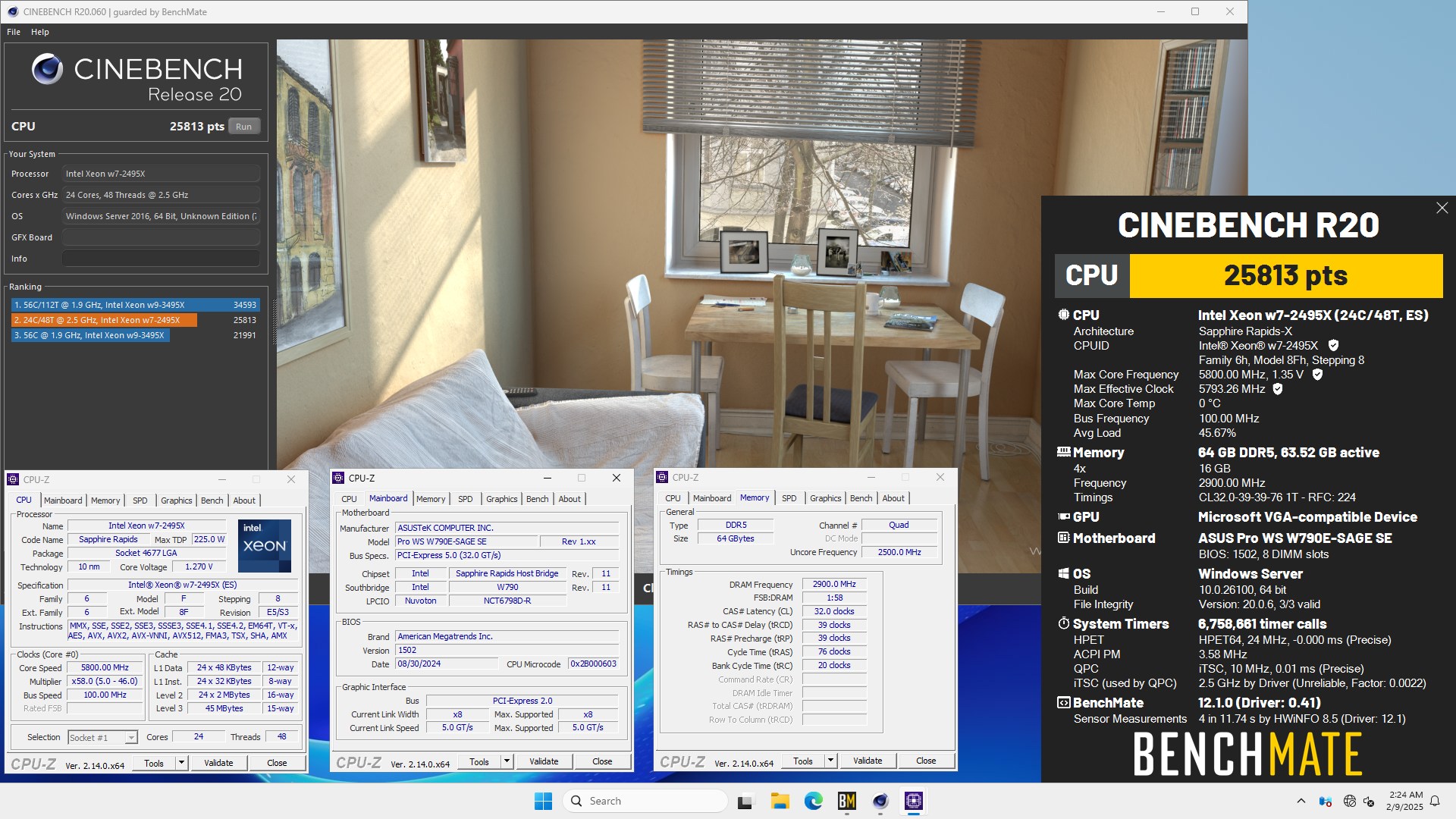Click Validate in the CPU tab CPU-Z window
This screenshot has height=819, width=1456.
point(218,763)
